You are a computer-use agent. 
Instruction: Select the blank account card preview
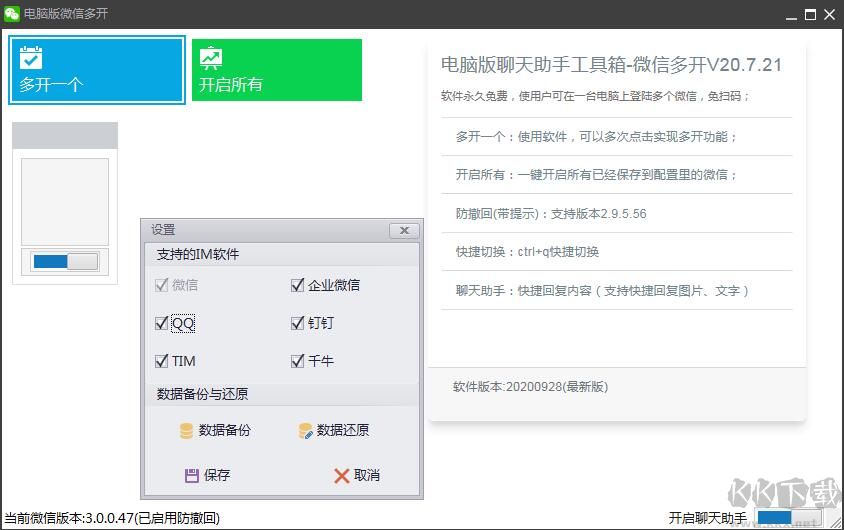coord(65,201)
